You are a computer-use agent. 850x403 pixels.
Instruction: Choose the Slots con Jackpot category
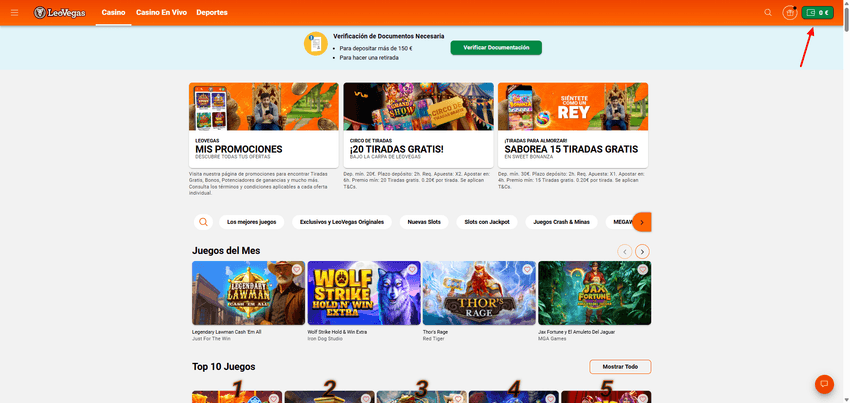(487, 222)
